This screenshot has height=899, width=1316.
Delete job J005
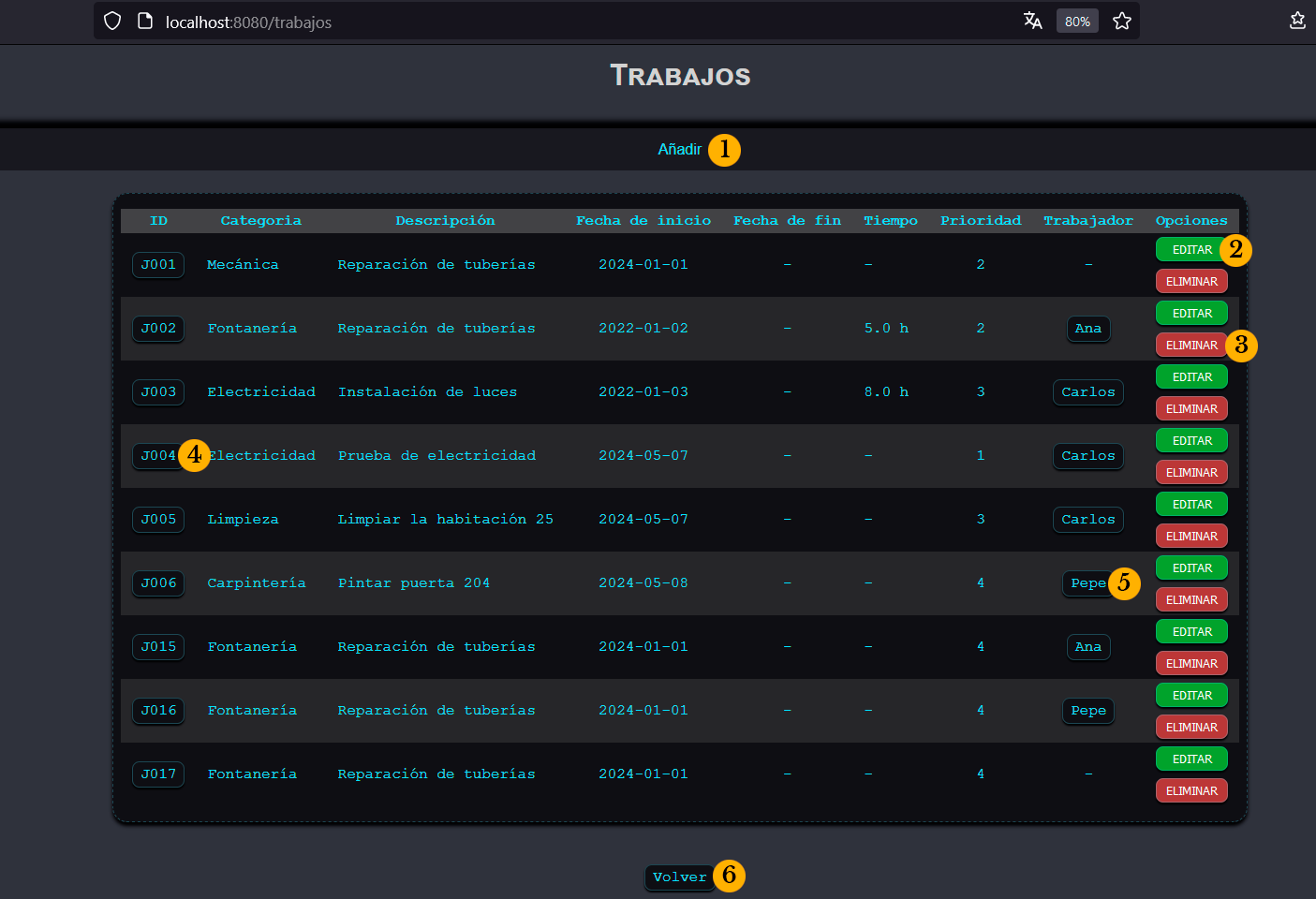pyautogui.click(x=1191, y=537)
